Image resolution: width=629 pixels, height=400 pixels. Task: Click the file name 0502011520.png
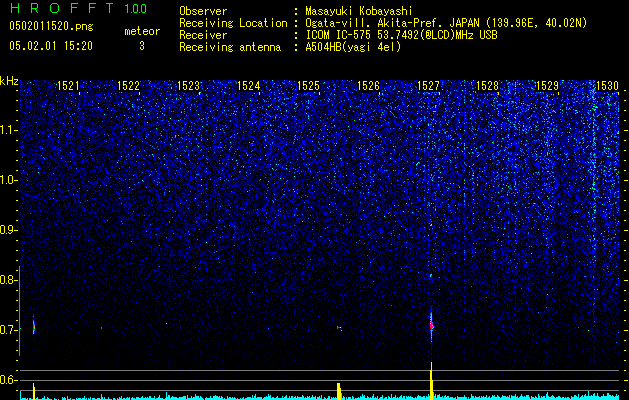click(51, 26)
